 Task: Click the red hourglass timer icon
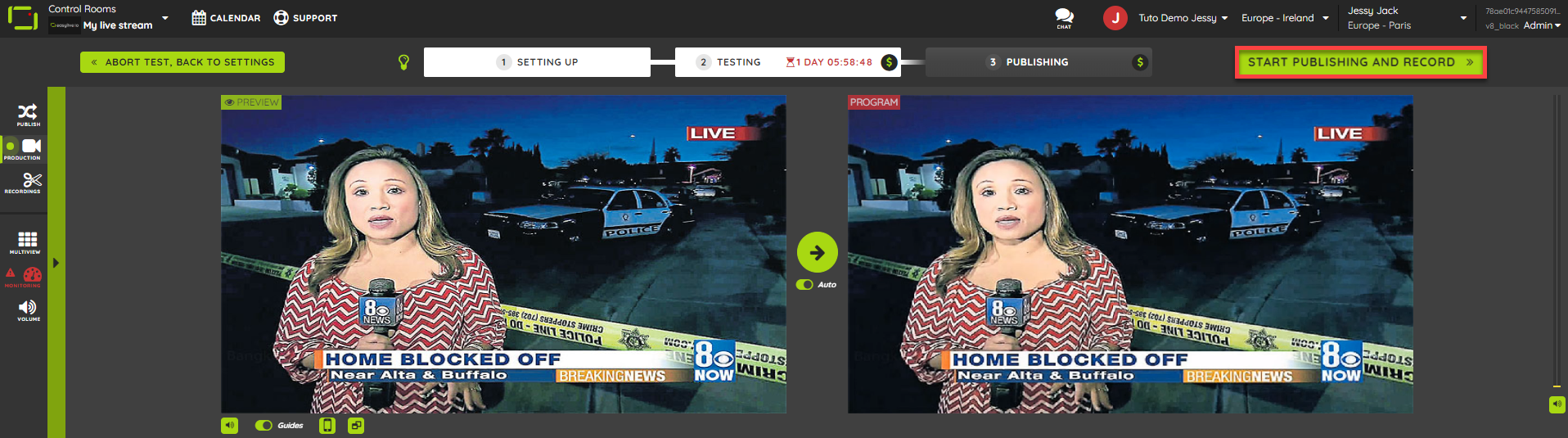coord(790,62)
